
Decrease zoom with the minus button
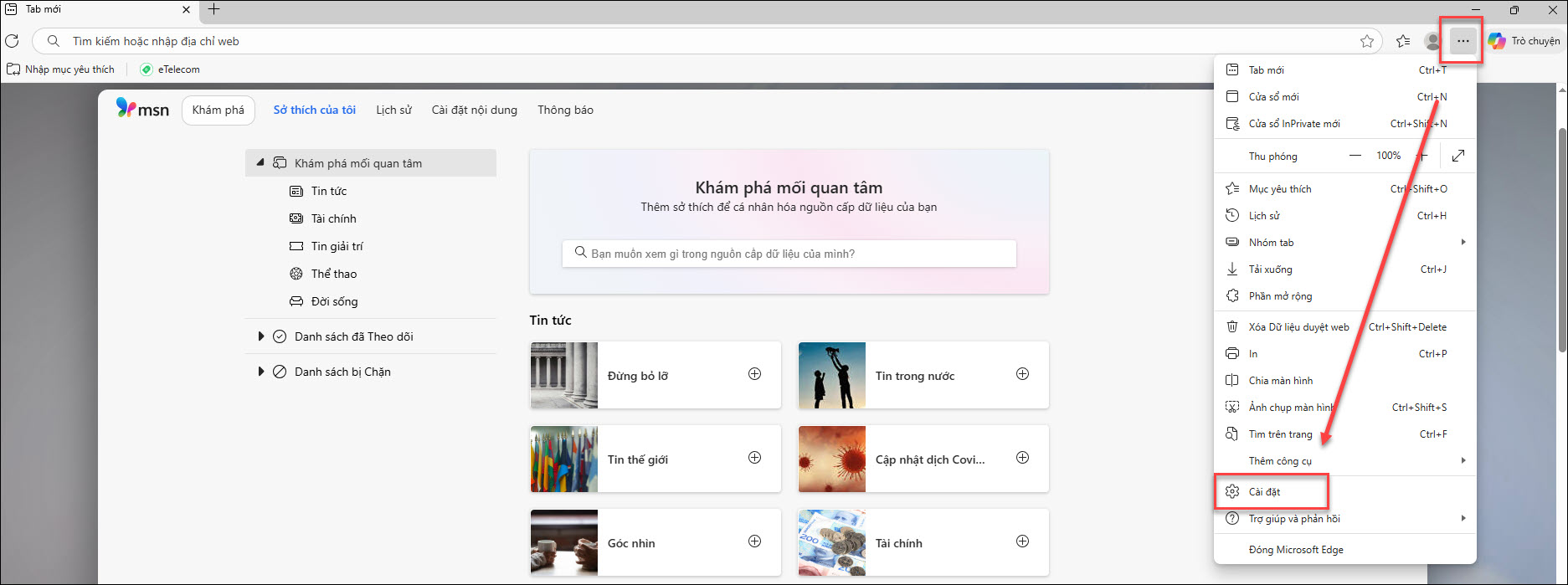(x=1355, y=156)
